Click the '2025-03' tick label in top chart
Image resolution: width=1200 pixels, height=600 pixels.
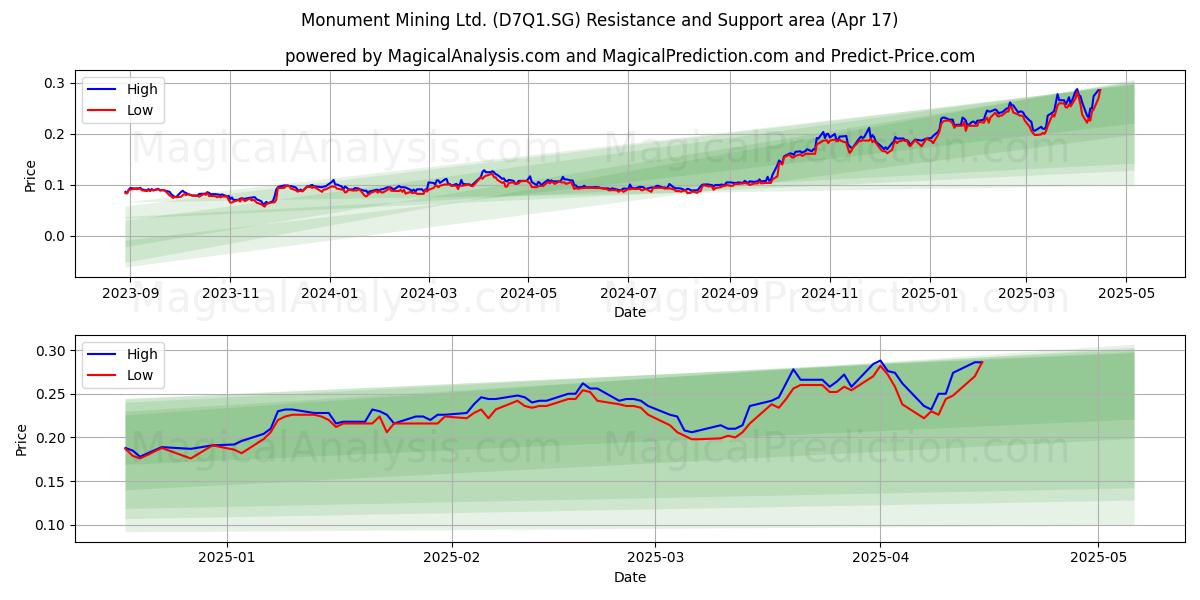[x=1026, y=293]
